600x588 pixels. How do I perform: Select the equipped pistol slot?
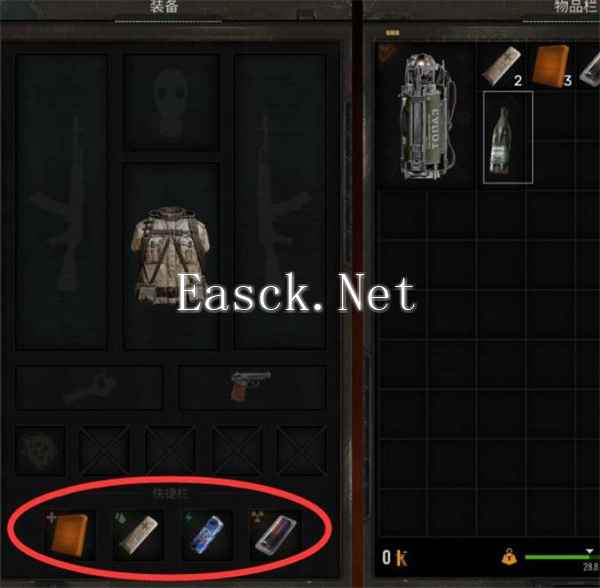pyautogui.click(x=252, y=386)
